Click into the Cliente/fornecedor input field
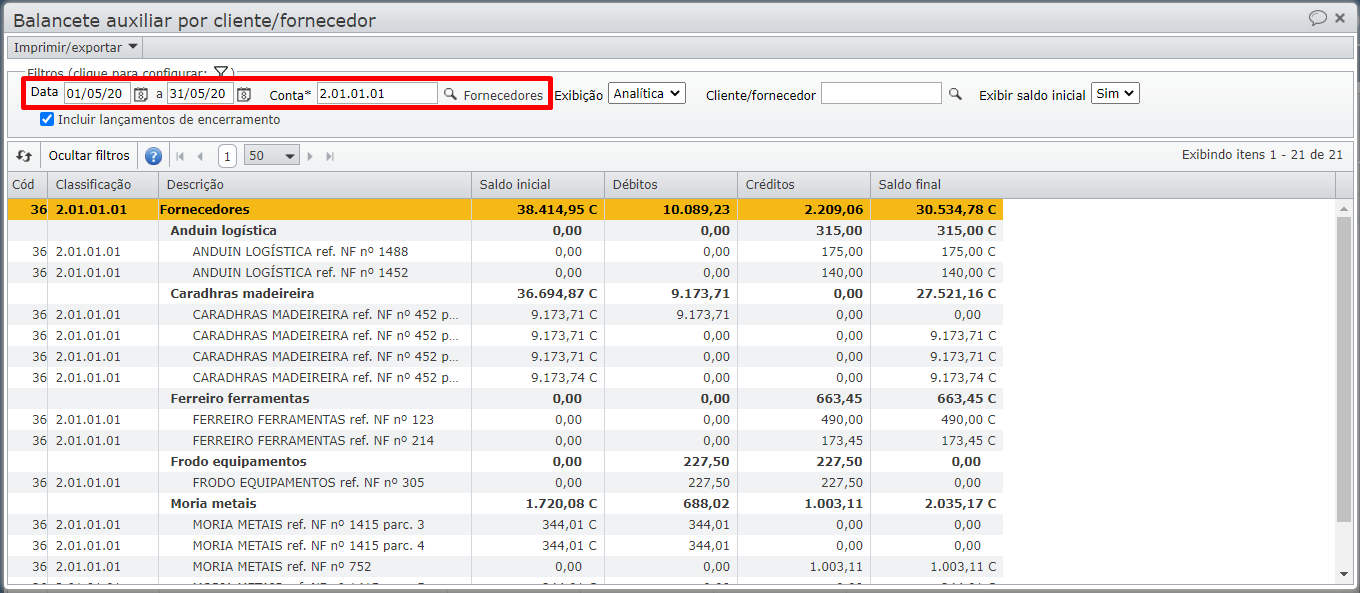 point(880,94)
